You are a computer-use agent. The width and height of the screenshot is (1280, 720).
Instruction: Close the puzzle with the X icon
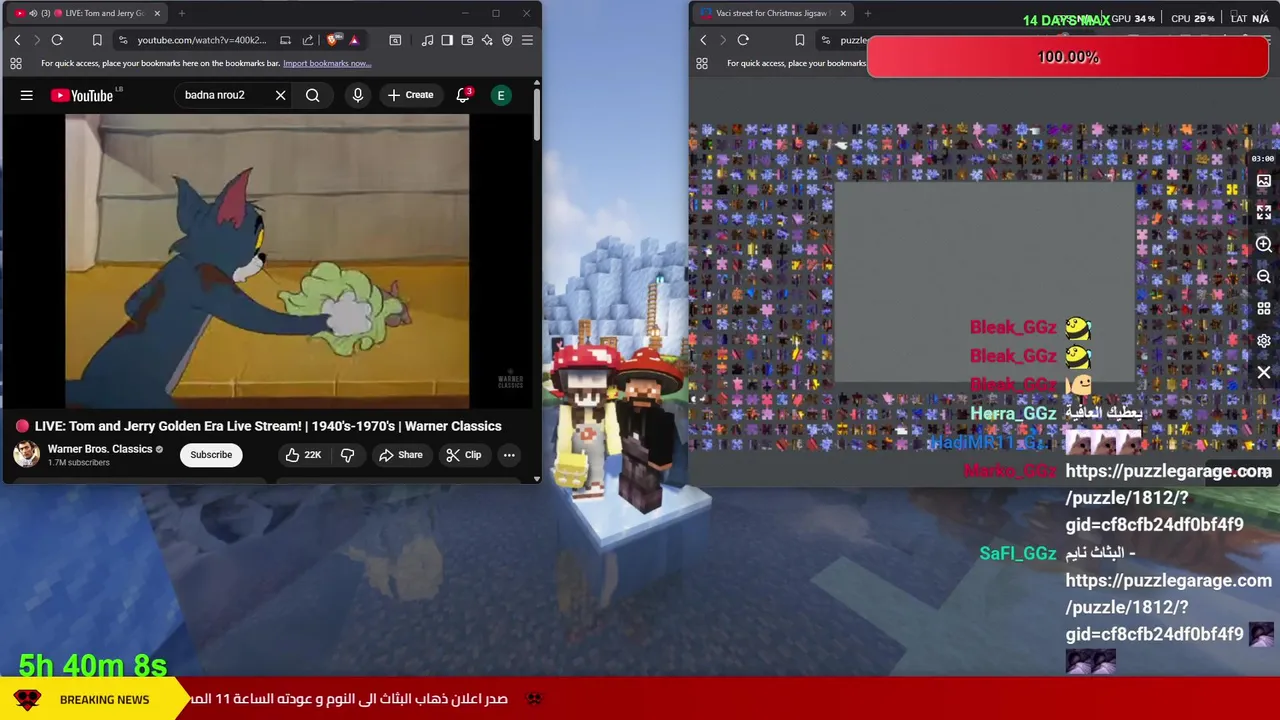click(x=1264, y=373)
